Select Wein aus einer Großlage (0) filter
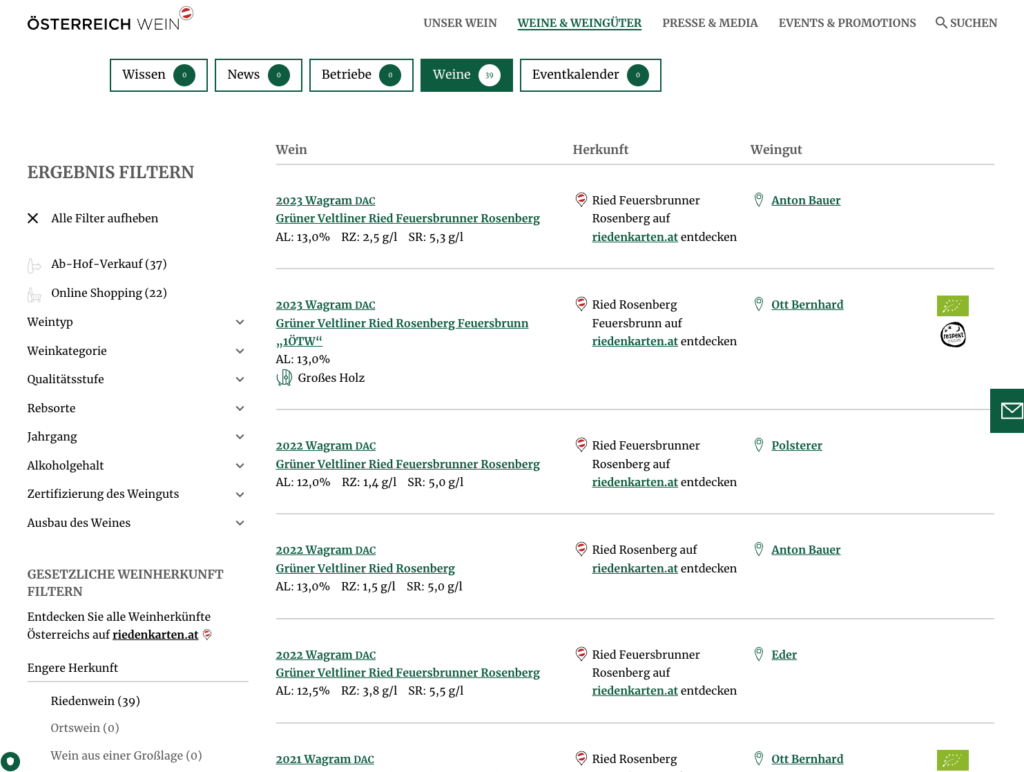 (x=126, y=755)
